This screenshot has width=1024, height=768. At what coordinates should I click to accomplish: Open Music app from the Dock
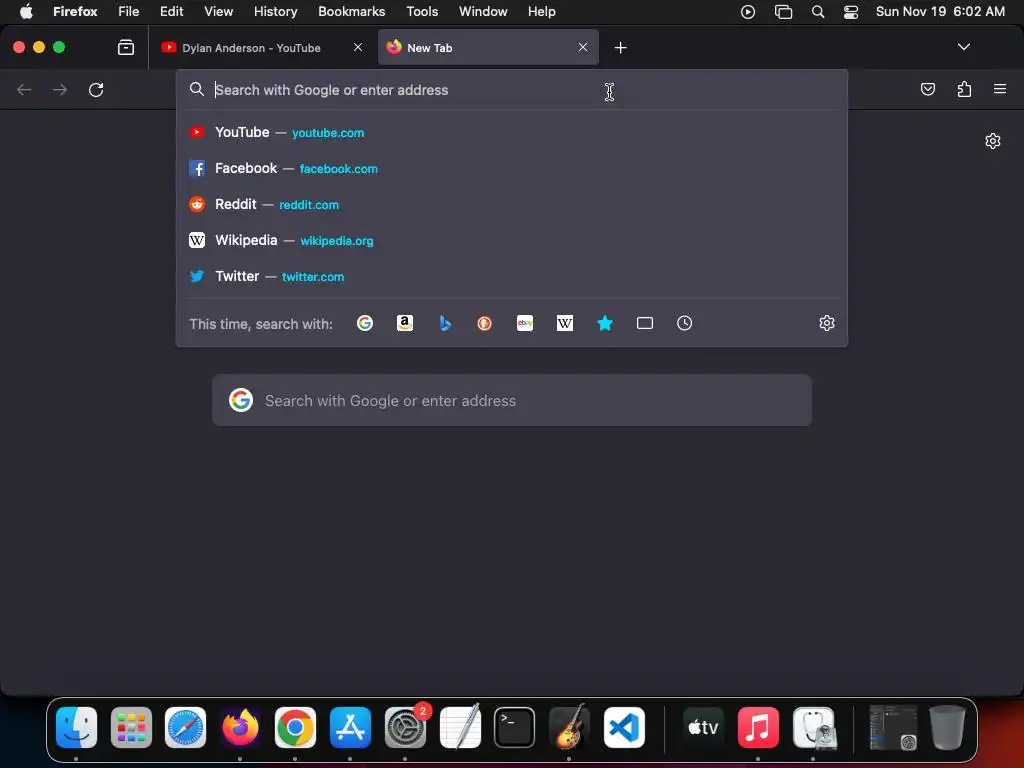pos(758,728)
